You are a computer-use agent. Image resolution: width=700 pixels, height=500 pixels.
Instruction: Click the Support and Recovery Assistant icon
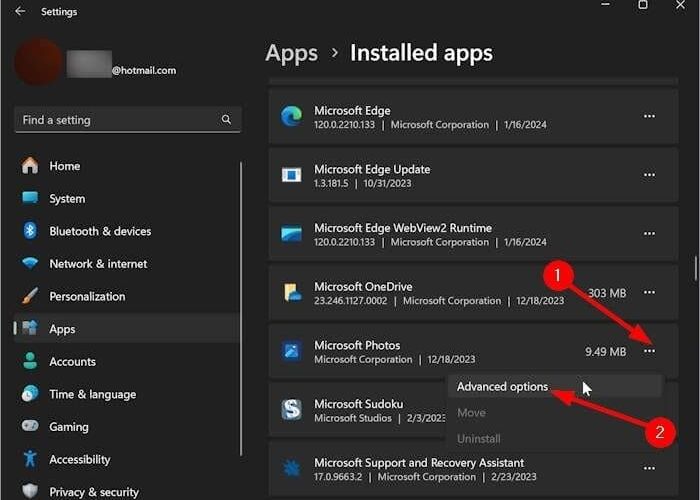[291, 468]
